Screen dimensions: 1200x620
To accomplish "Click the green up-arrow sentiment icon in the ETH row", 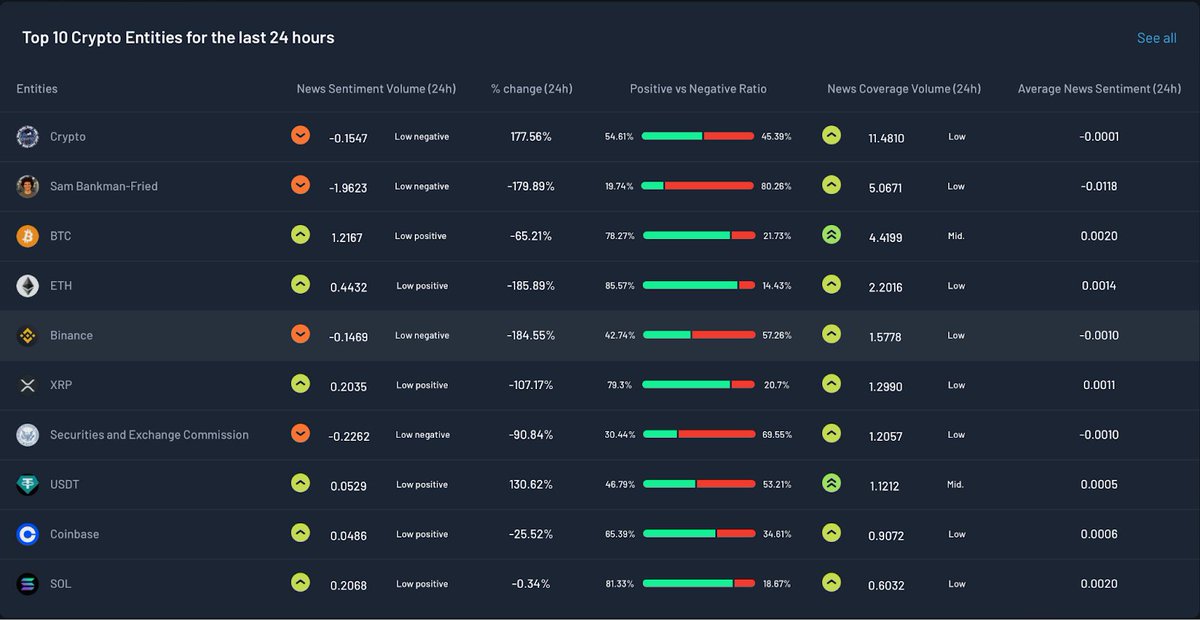I will (x=300, y=284).
